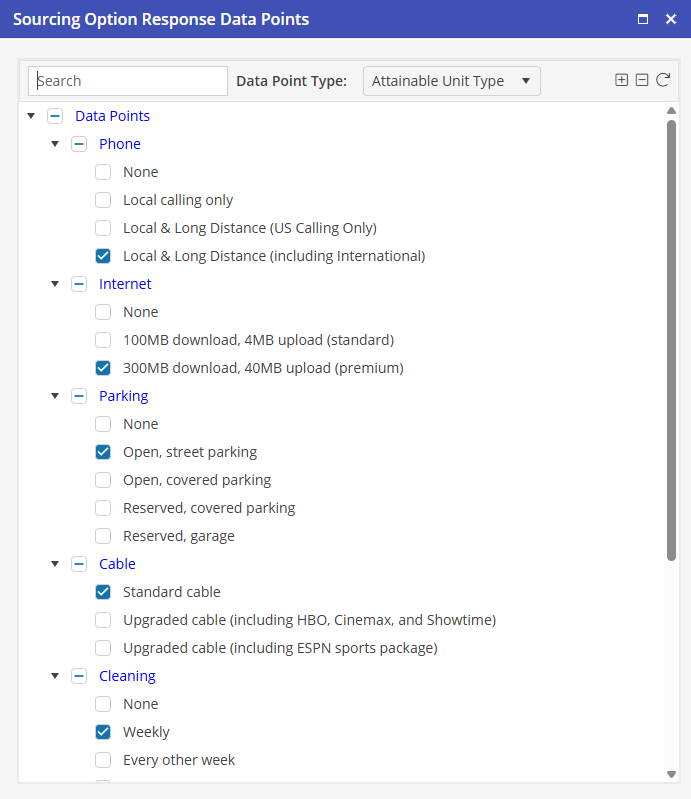Click the expand all icon in toolbar
691x799 pixels.
pyautogui.click(x=621, y=80)
